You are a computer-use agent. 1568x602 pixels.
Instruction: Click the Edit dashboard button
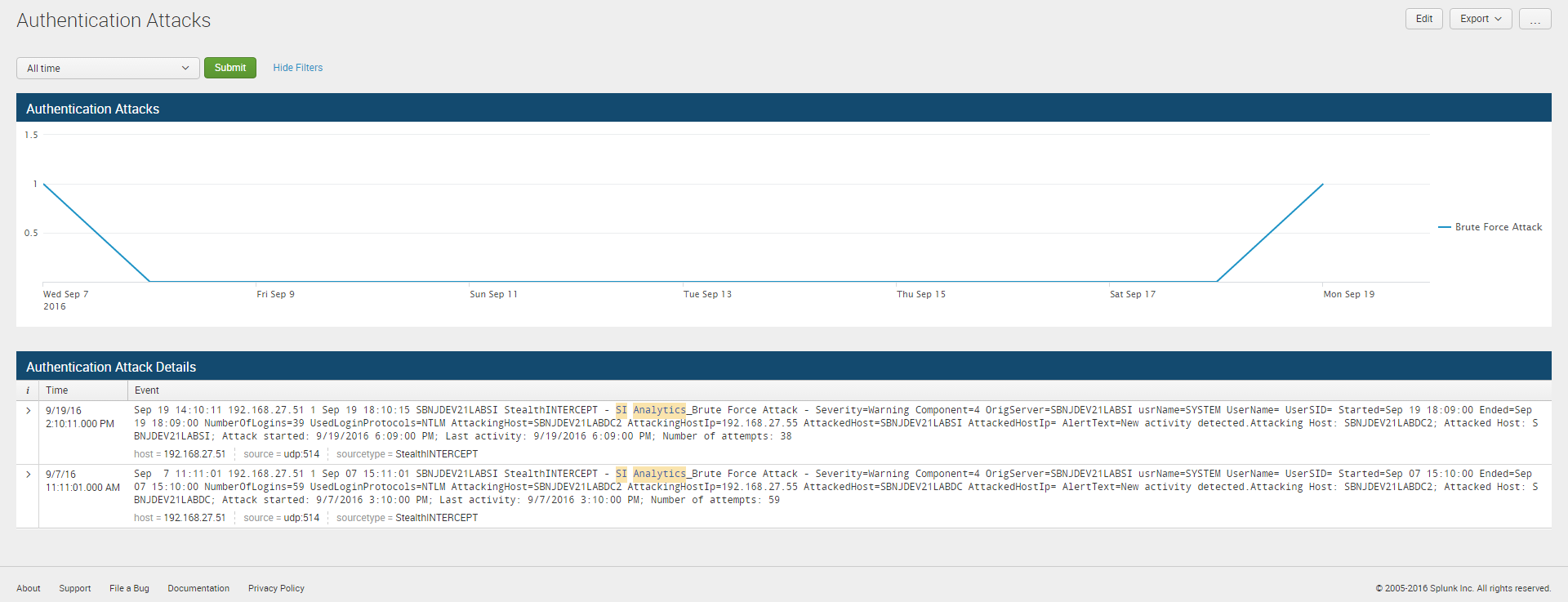click(1424, 19)
